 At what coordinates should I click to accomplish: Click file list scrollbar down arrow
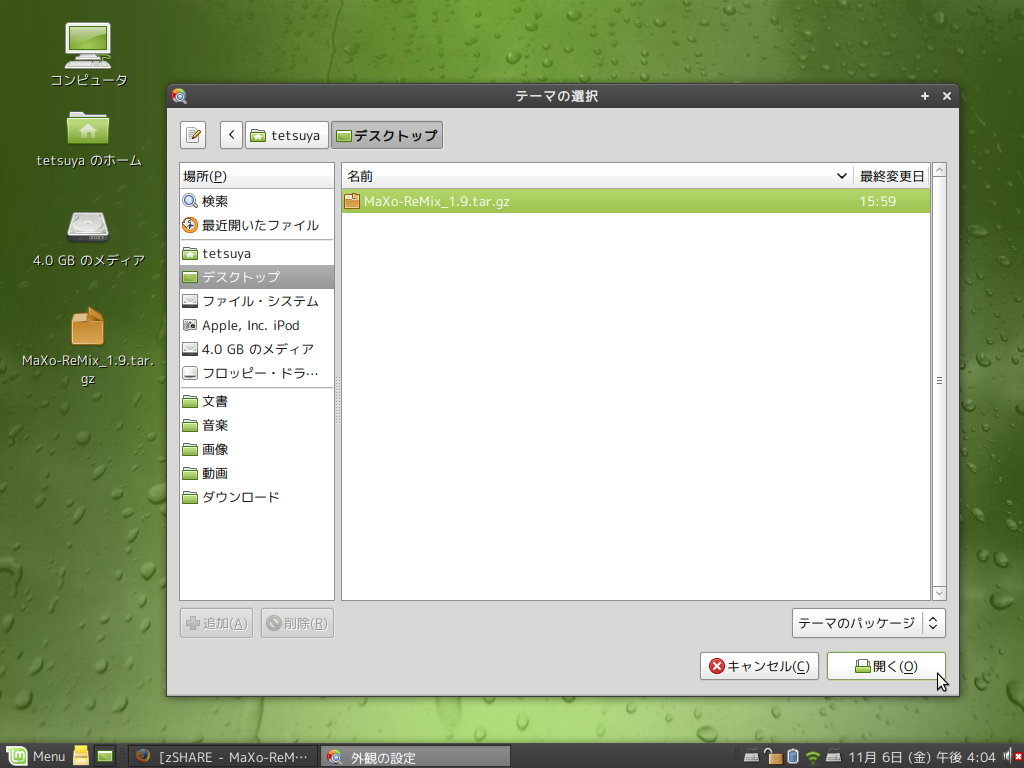click(939, 593)
